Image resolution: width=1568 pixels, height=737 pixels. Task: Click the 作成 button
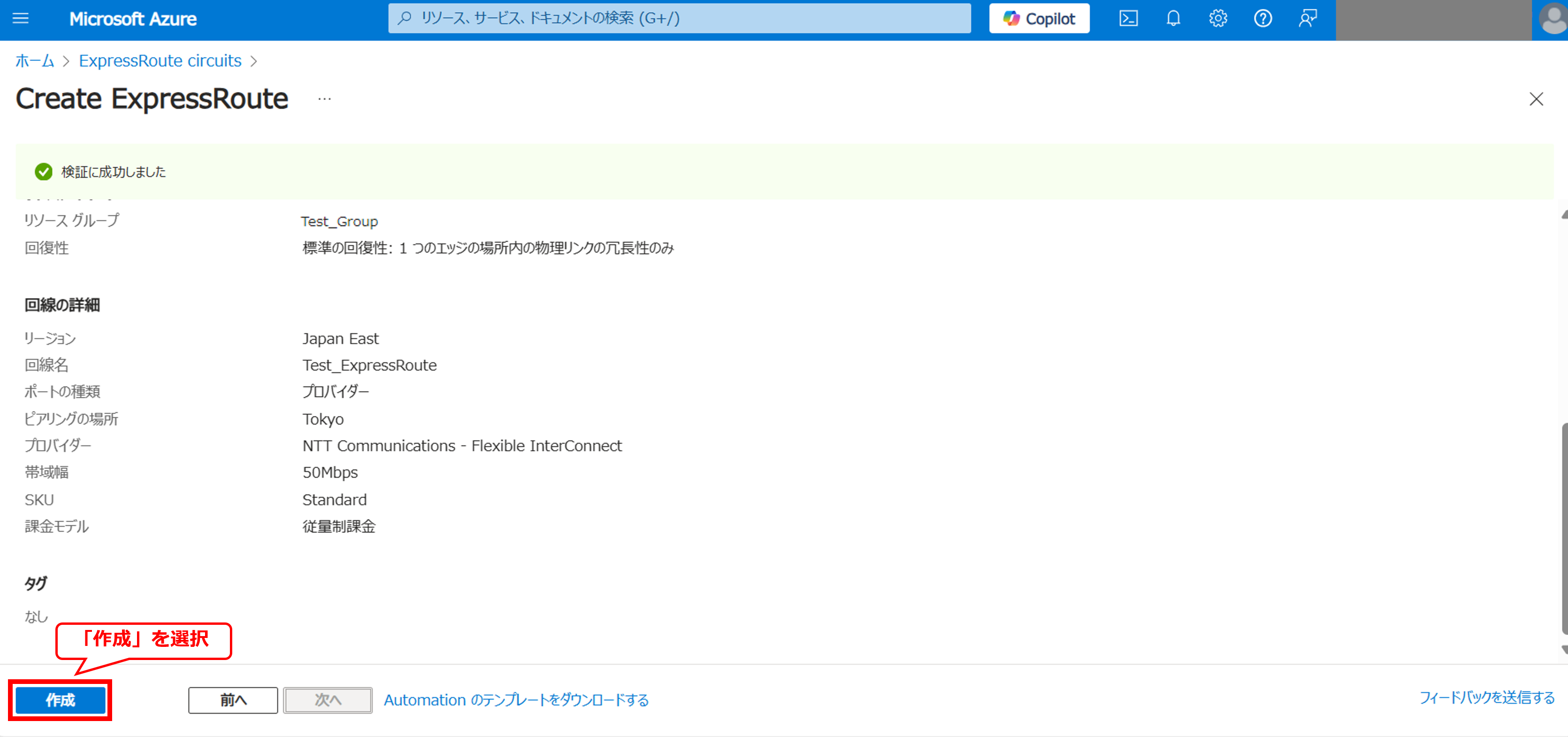click(60, 700)
